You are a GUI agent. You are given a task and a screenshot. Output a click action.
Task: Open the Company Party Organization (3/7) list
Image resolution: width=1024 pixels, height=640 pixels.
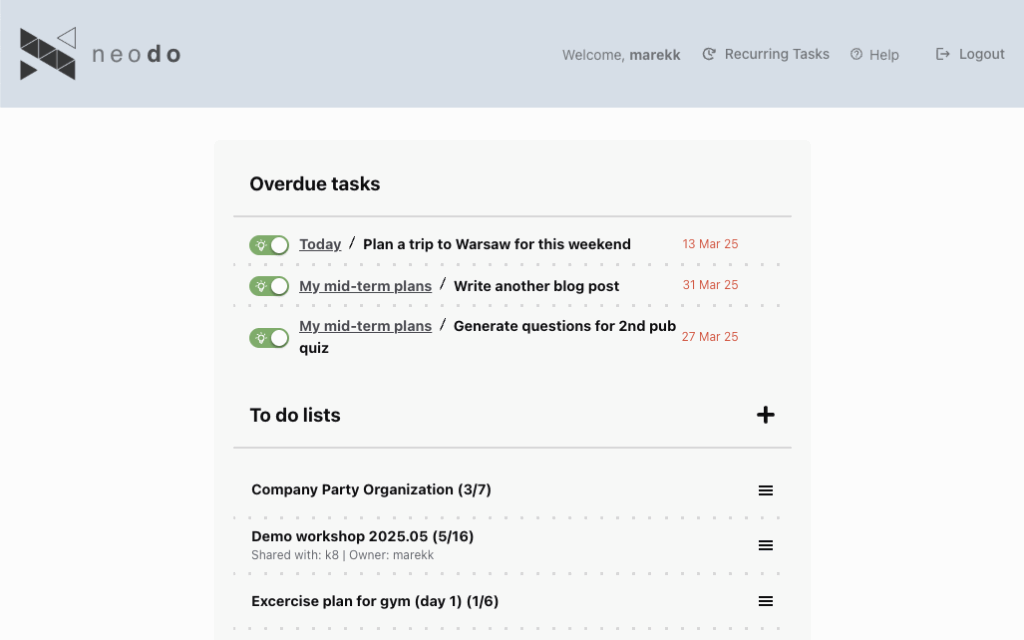(x=371, y=489)
